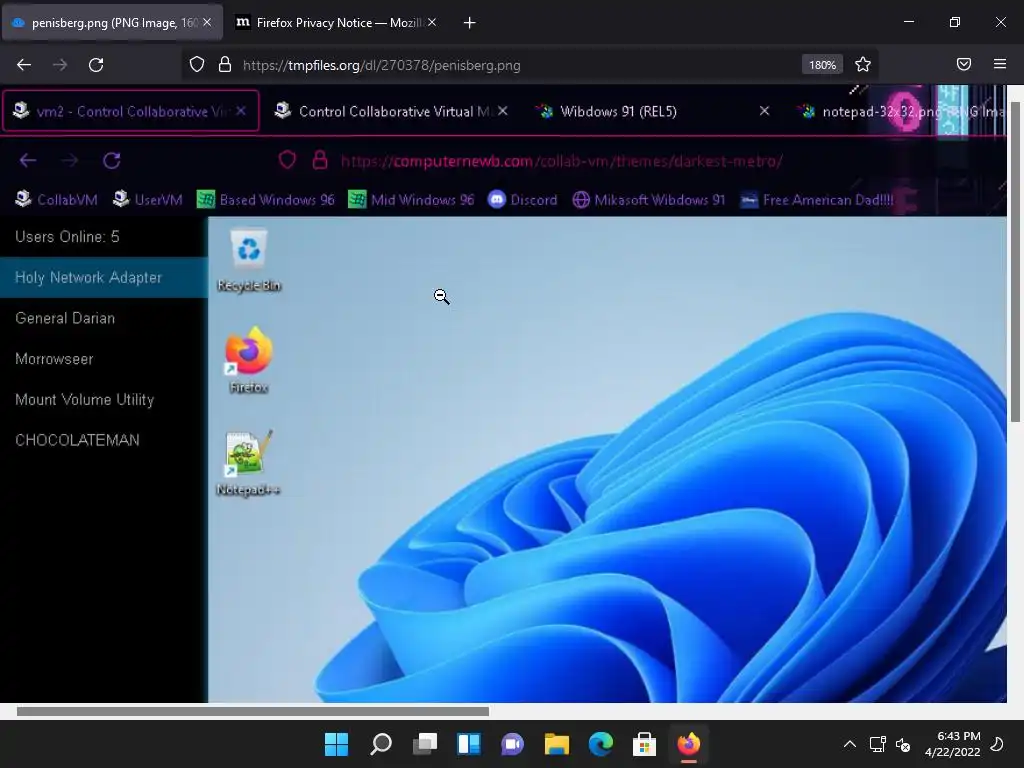Bookmark this page with the star icon
This screenshot has width=1024, height=768.
863,65
